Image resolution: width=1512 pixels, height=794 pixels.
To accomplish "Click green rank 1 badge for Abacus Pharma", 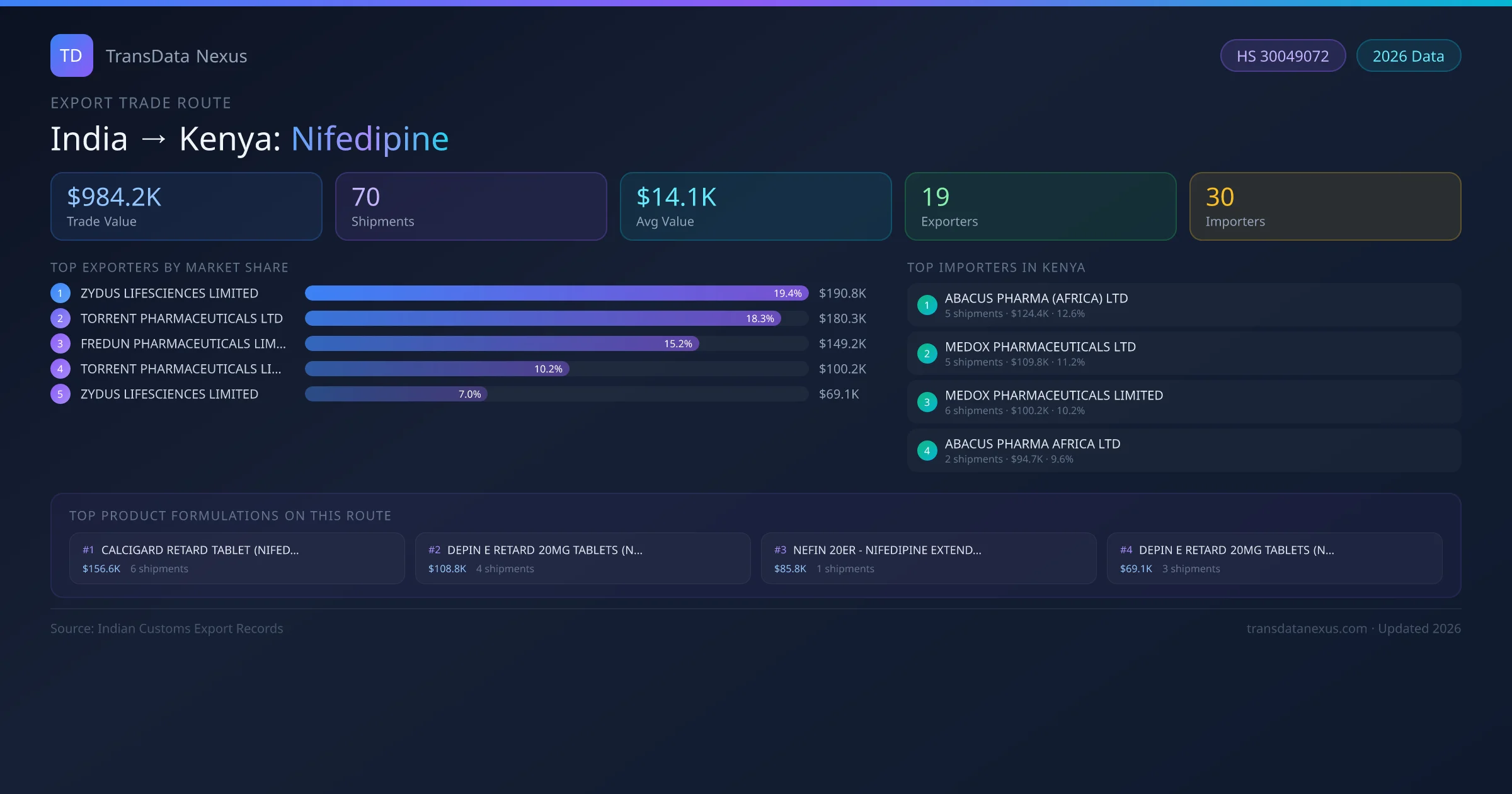I will [927, 305].
